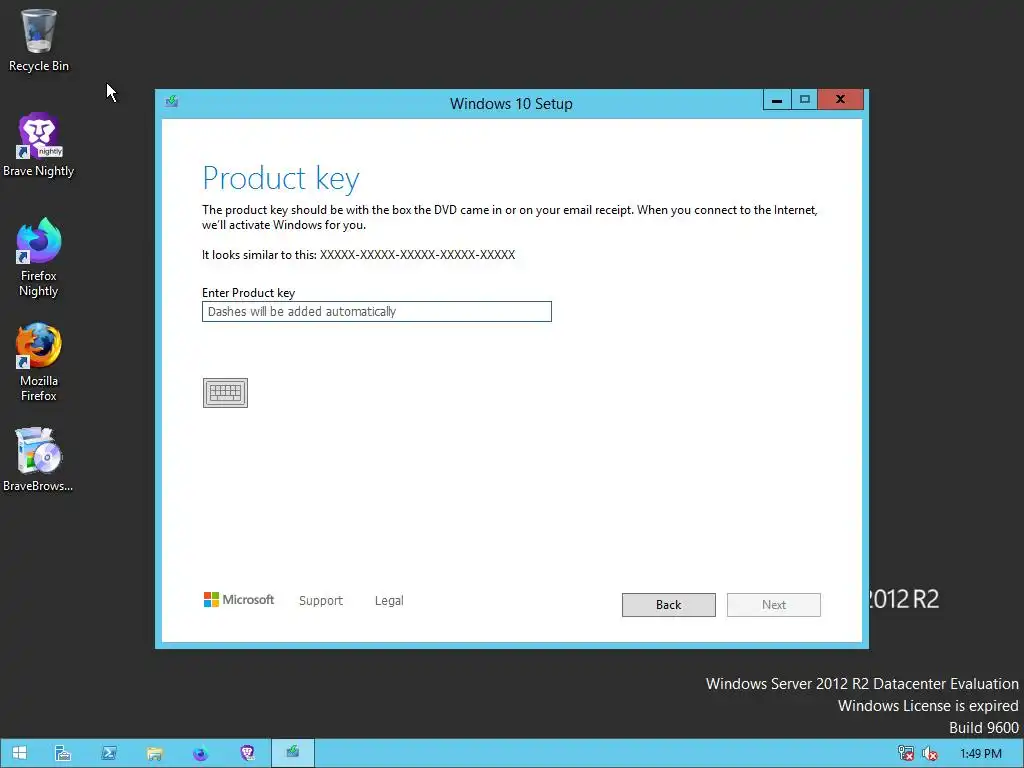The width and height of the screenshot is (1024, 768).
Task: Select the Brave Nightly desktop shortcut
Action: pyautogui.click(x=39, y=145)
